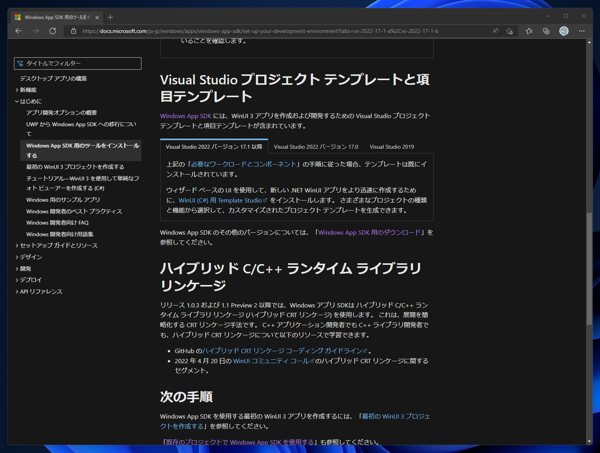Click the browser forward arrow
This screenshot has width=600, height=453.
[36, 31]
